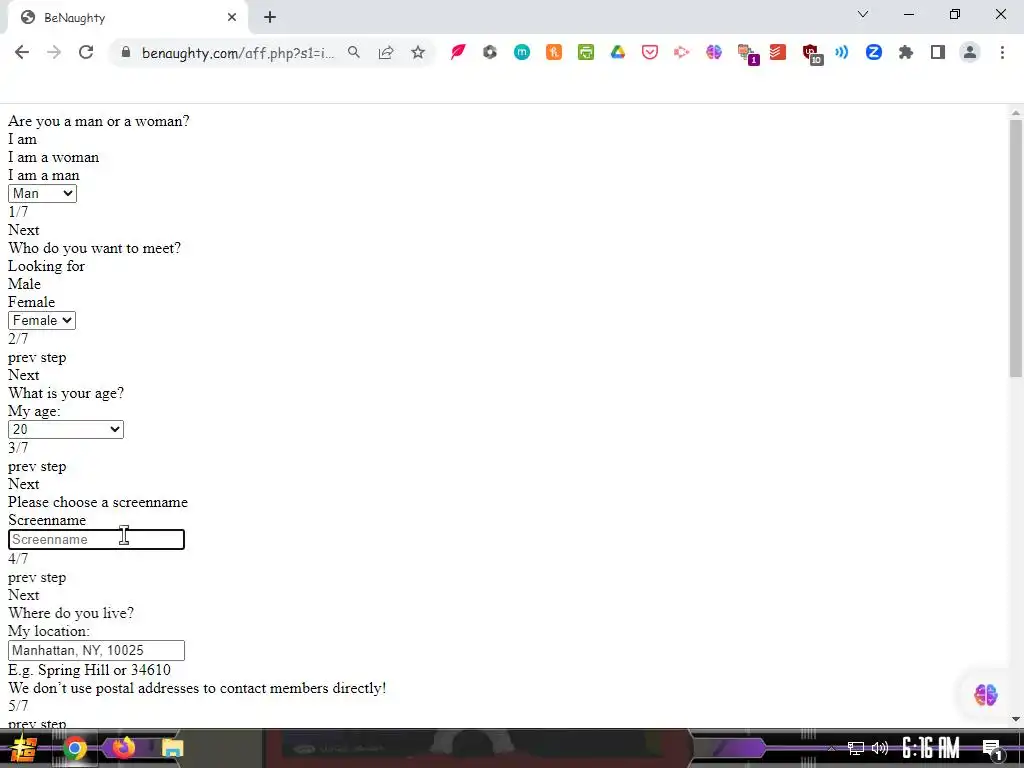Open the volume control in system tray
1024x768 pixels.
[x=880, y=748]
